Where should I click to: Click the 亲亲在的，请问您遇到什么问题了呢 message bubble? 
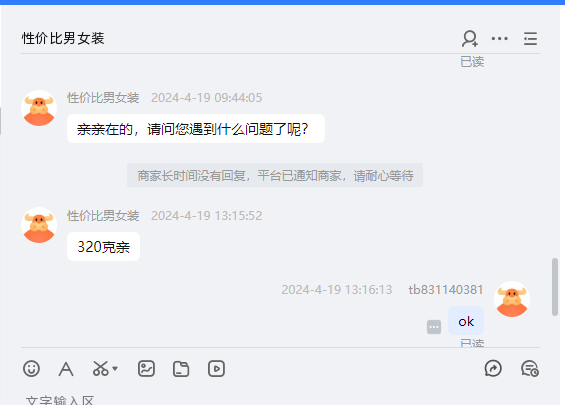click(x=196, y=129)
